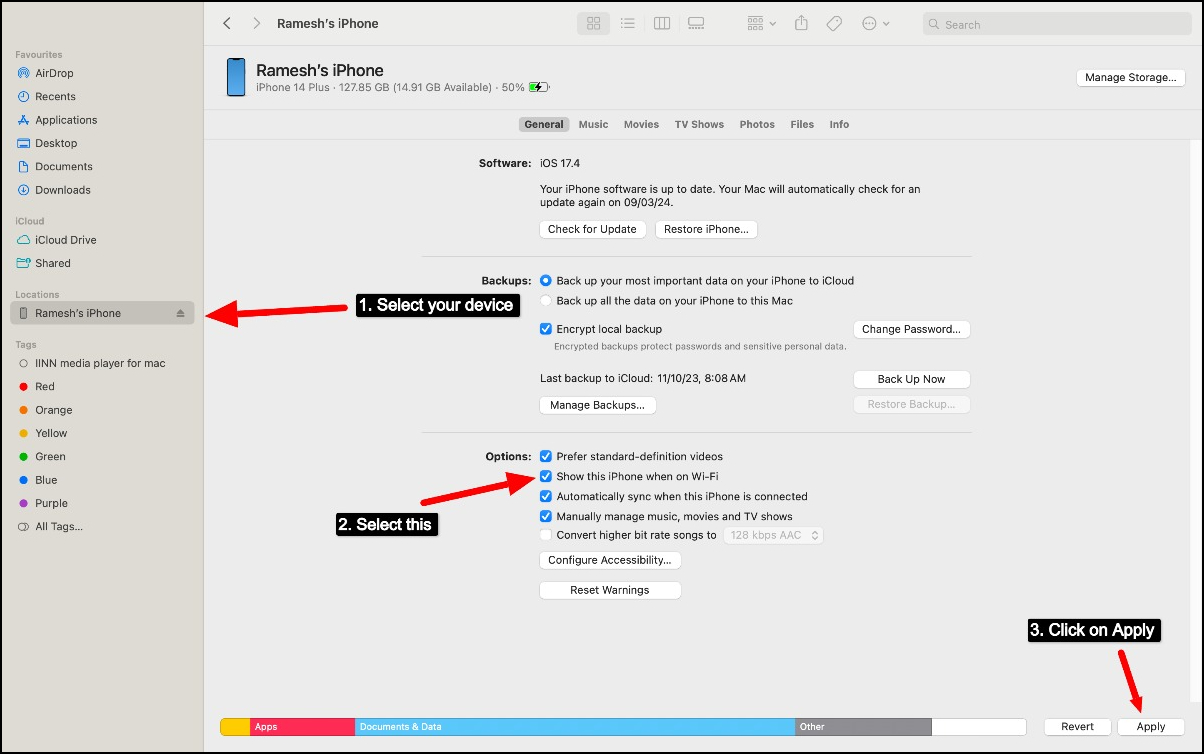This screenshot has height=754, width=1204.
Task: Open the 128 kbps AAC dropdown
Action: pyautogui.click(x=773, y=535)
